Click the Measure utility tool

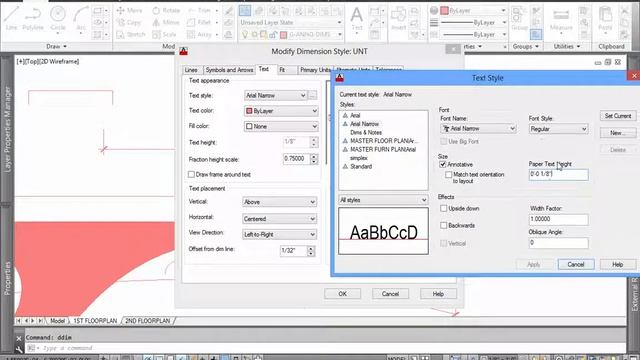(x=561, y=19)
